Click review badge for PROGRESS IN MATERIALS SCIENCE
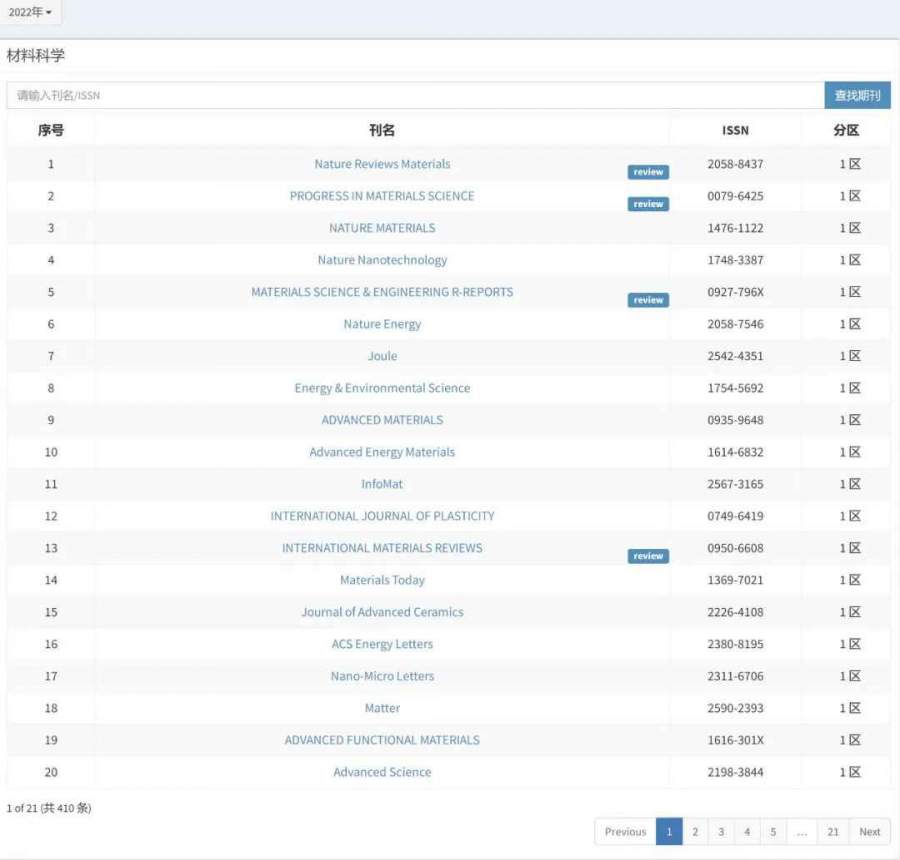This screenshot has width=900, height=860. (648, 204)
